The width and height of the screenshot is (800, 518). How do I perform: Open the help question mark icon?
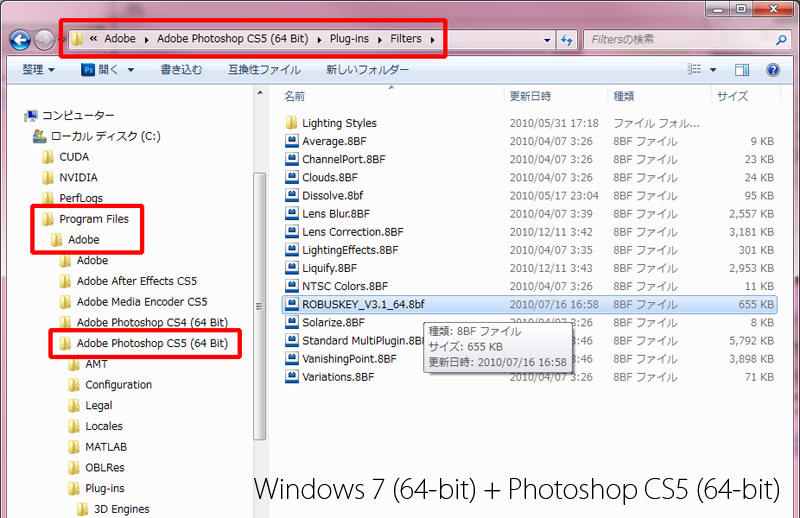click(x=773, y=70)
